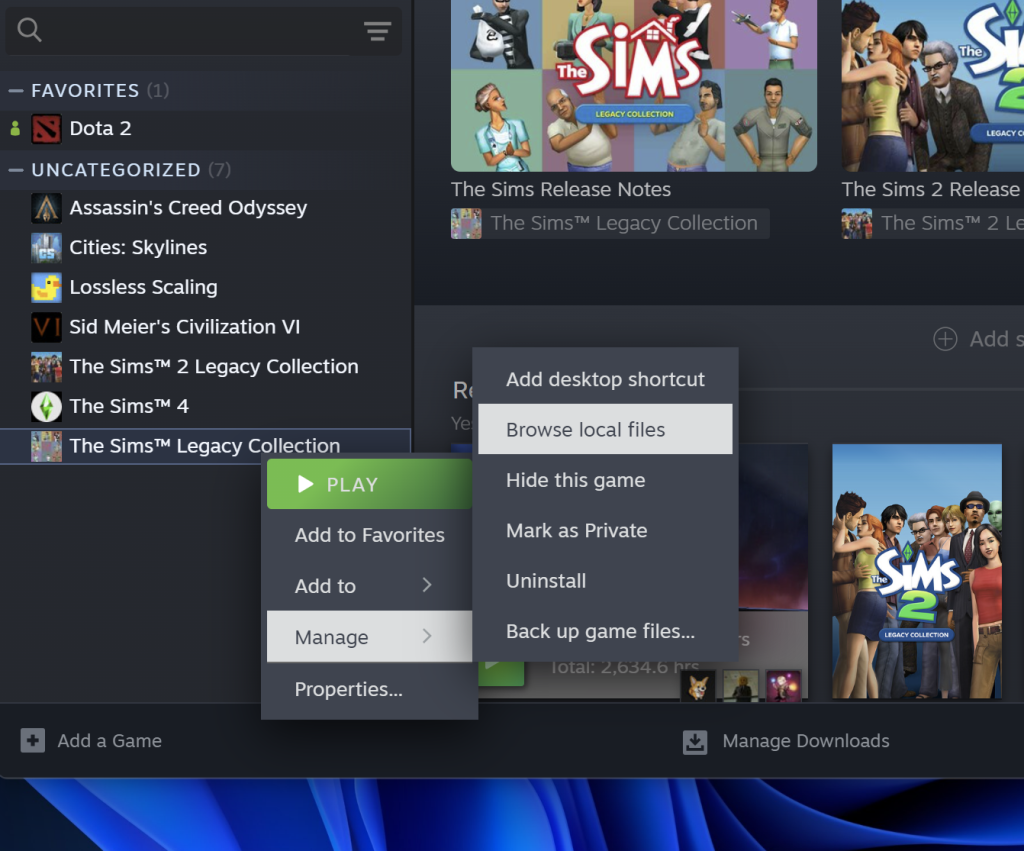The image size is (1024, 851).
Task: Select Cities: Skylines in library
Action: pyautogui.click(x=138, y=248)
